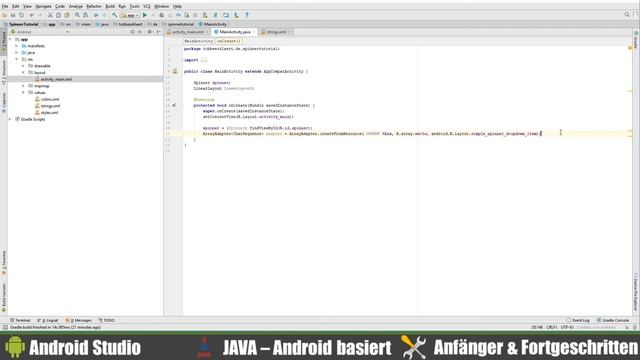
Task: Click the Undo toolbar icon
Action: click(31, 15)
